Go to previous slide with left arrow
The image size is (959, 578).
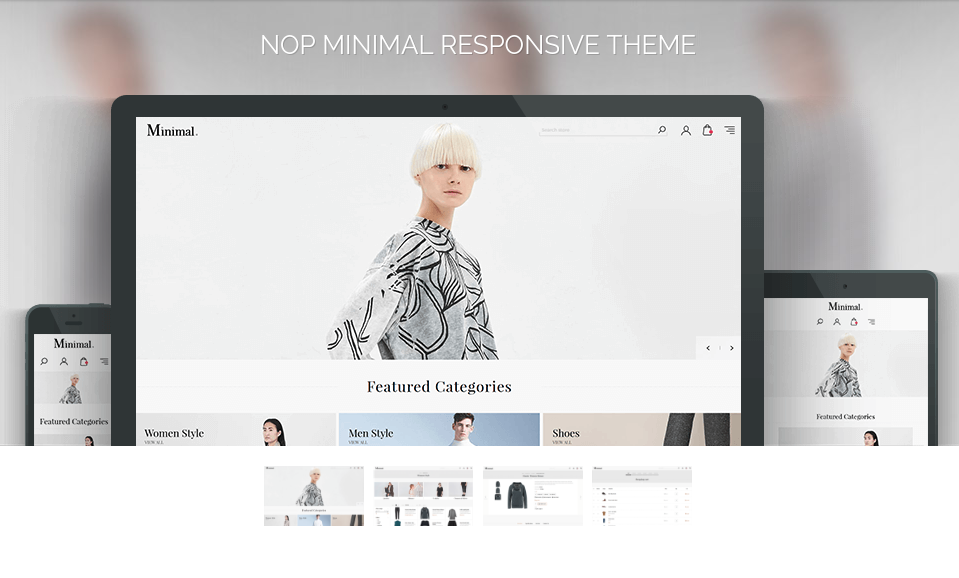(x=708, y=348)
